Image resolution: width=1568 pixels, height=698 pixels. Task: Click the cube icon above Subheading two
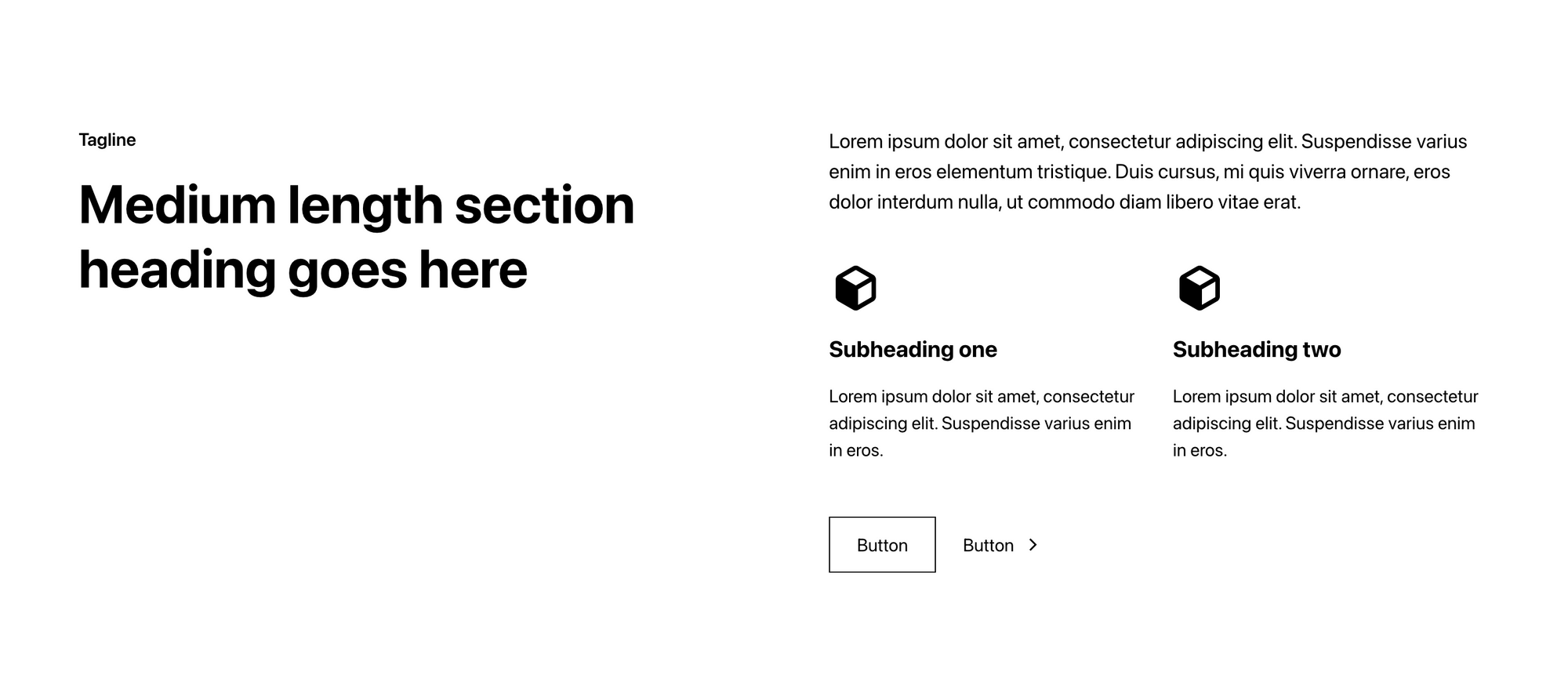(x=1199, y=288)
